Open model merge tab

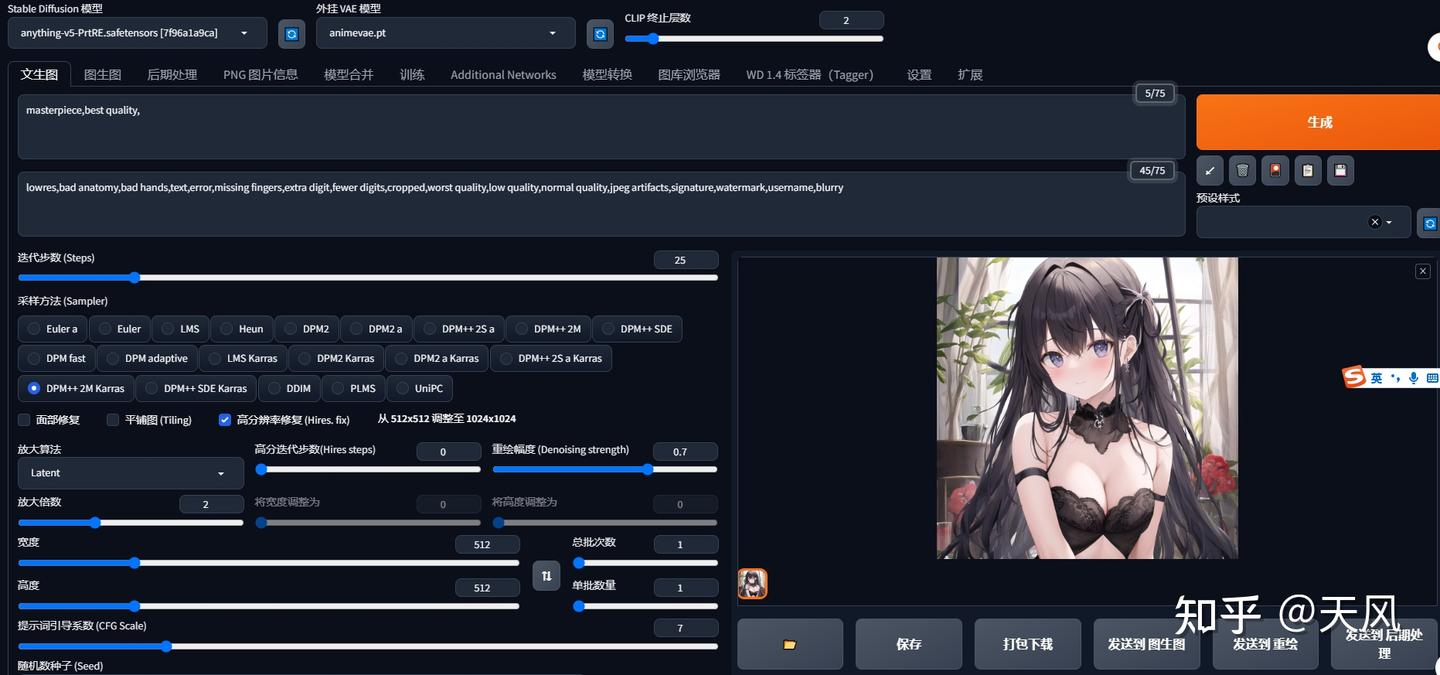(349, 75)
